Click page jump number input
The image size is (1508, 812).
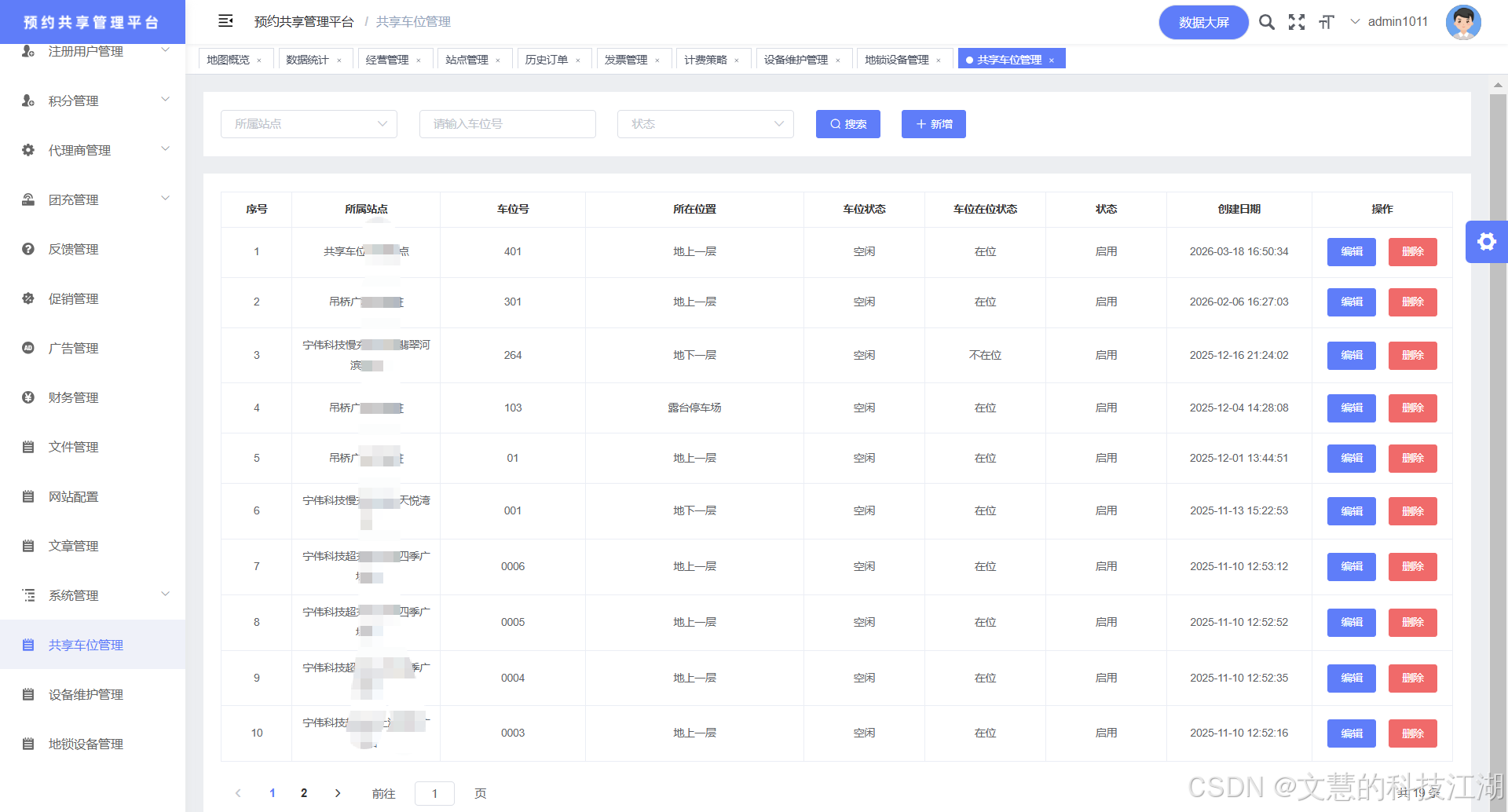point(434,794)
